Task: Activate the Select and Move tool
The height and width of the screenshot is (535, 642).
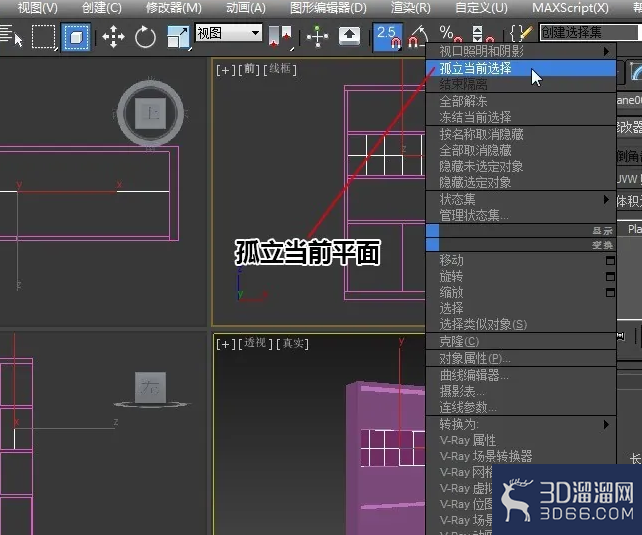Action: pos(113,37)
